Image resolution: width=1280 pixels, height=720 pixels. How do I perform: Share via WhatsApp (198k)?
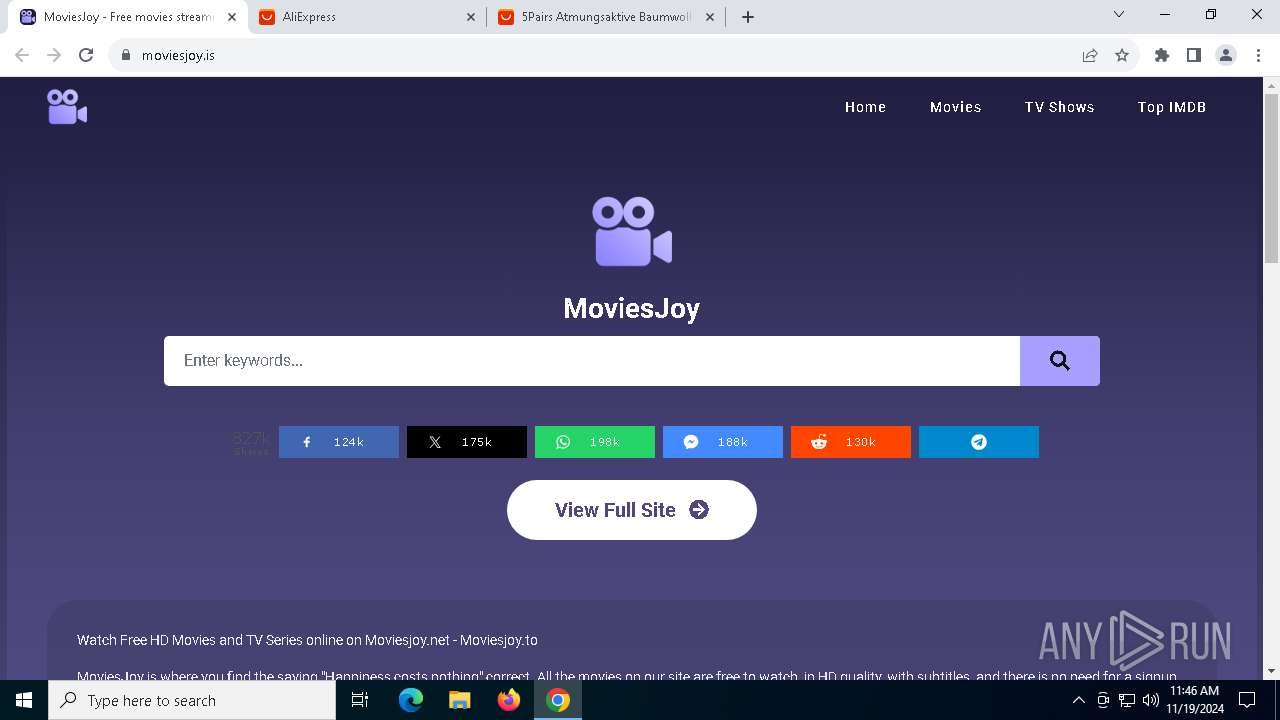point(595,442)
